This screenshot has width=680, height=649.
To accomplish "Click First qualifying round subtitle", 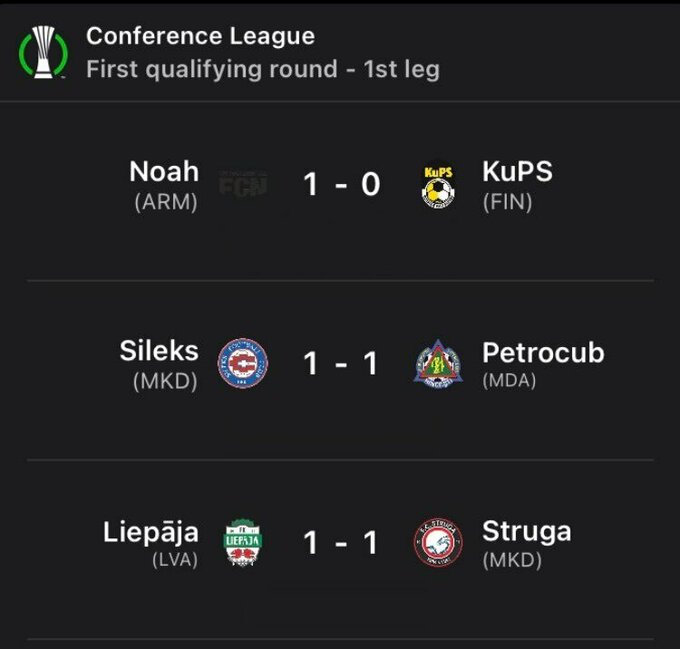I will [262, 70].
